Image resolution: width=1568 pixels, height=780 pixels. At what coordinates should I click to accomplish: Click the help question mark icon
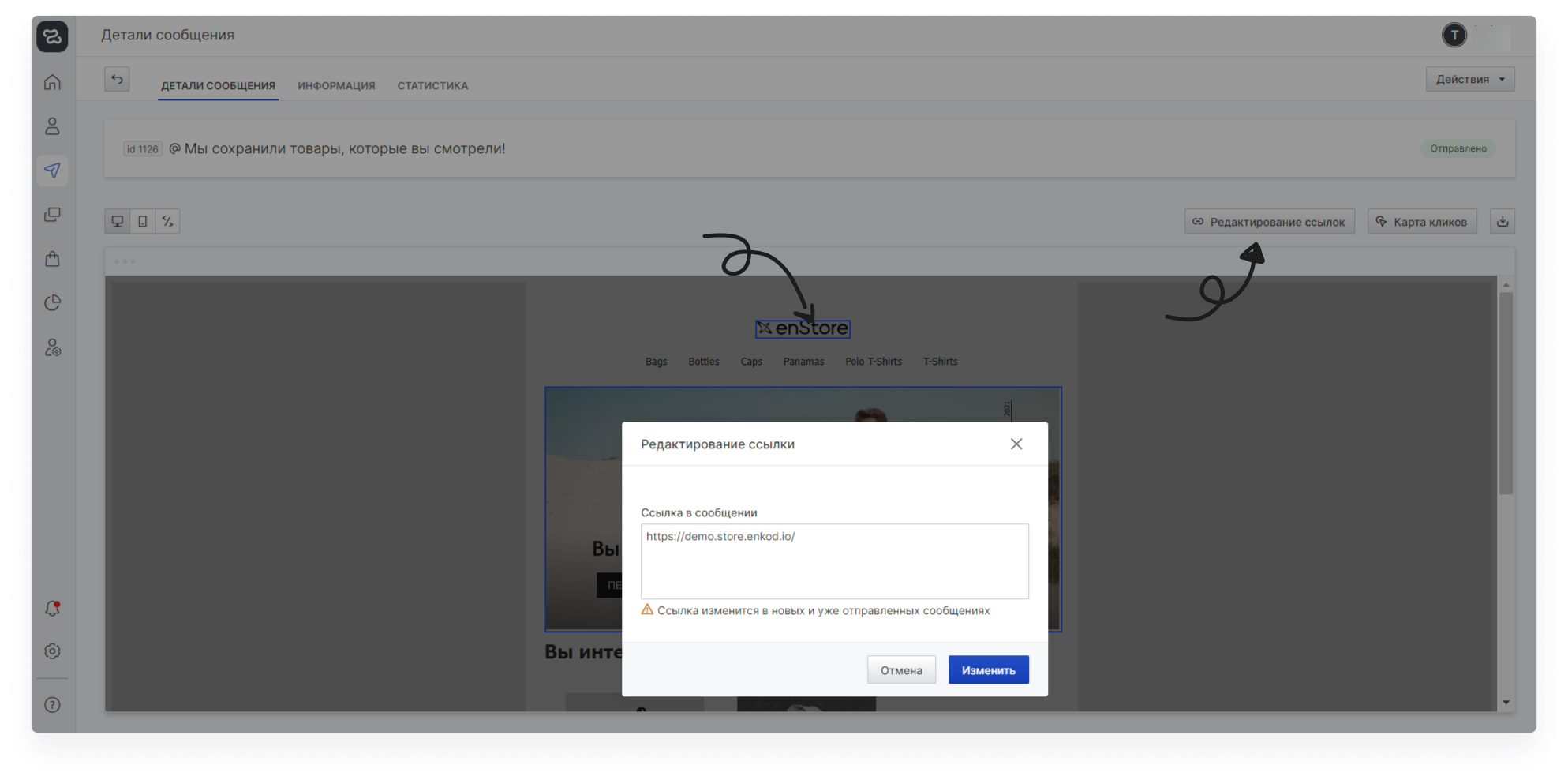click(x=52, y=705)
